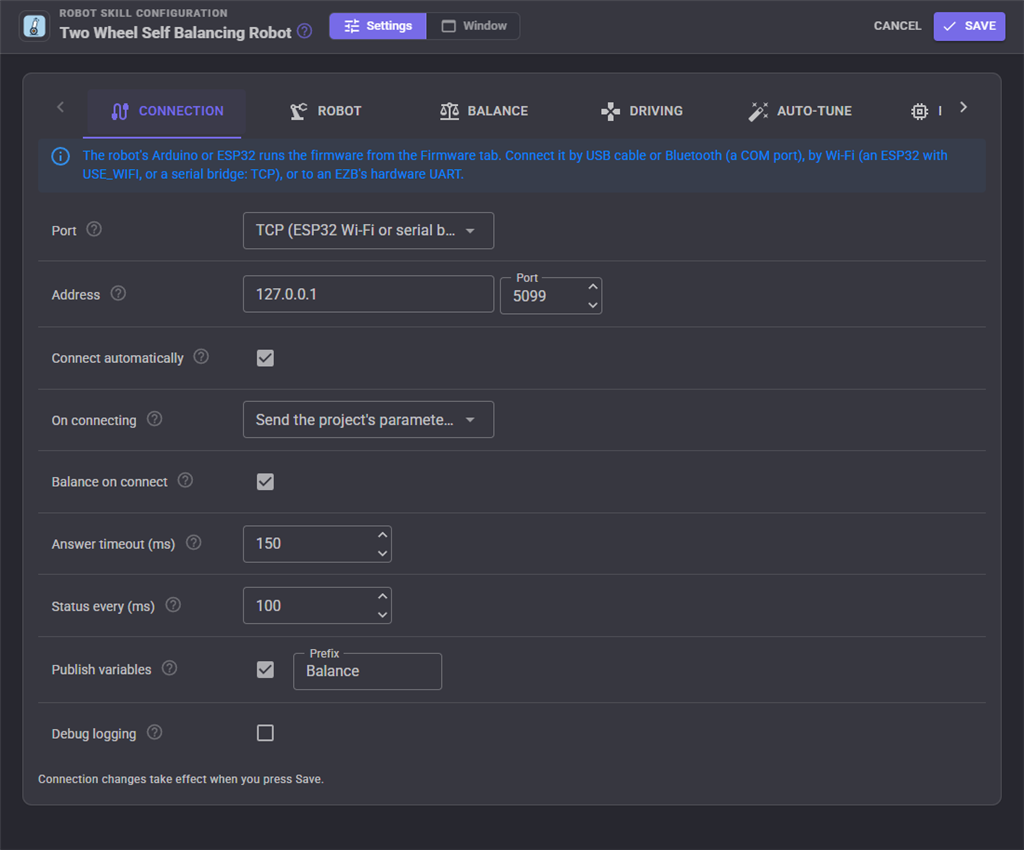Increment the Answer timeout value
1024x850 pixels.
coord(383,535)
